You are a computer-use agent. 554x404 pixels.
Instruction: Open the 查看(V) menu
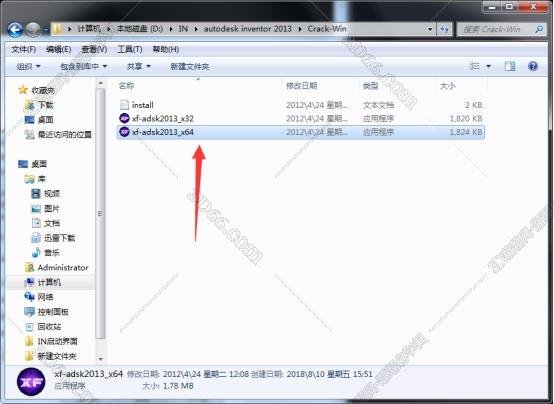click(94, 49)
